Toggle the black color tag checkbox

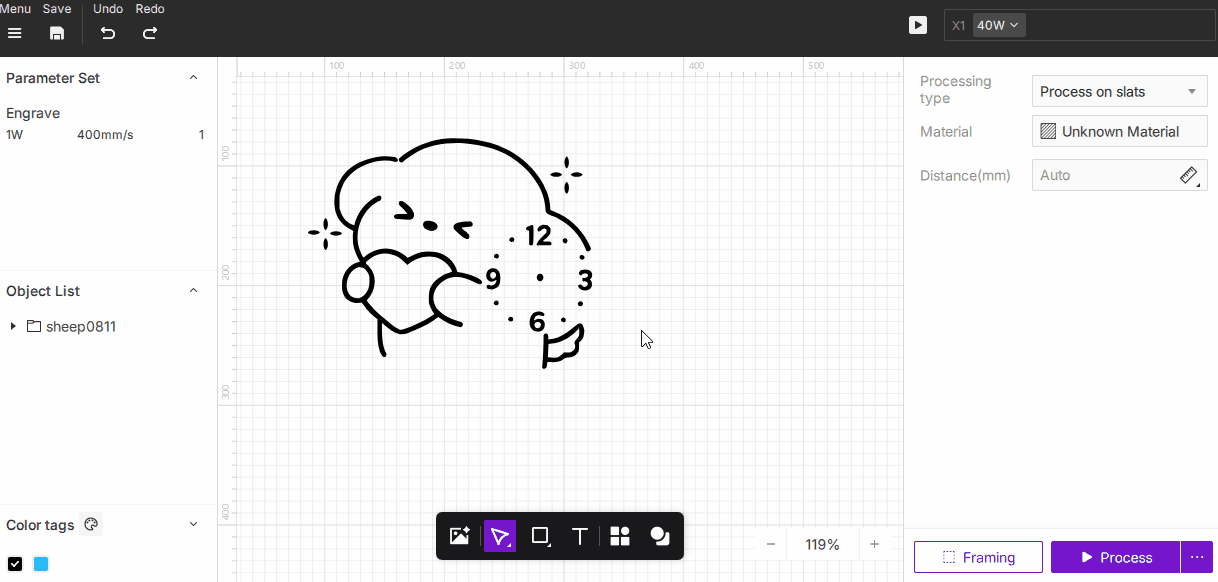15,564
